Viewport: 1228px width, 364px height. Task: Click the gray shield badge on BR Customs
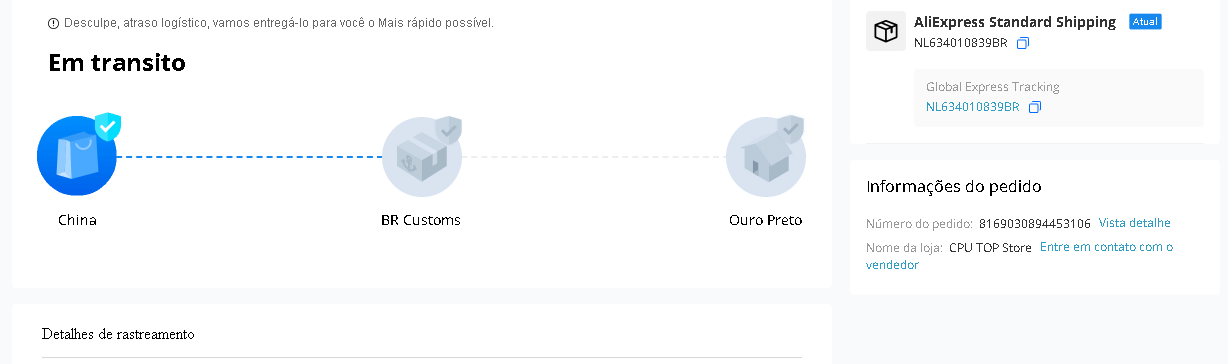point(449,129)
